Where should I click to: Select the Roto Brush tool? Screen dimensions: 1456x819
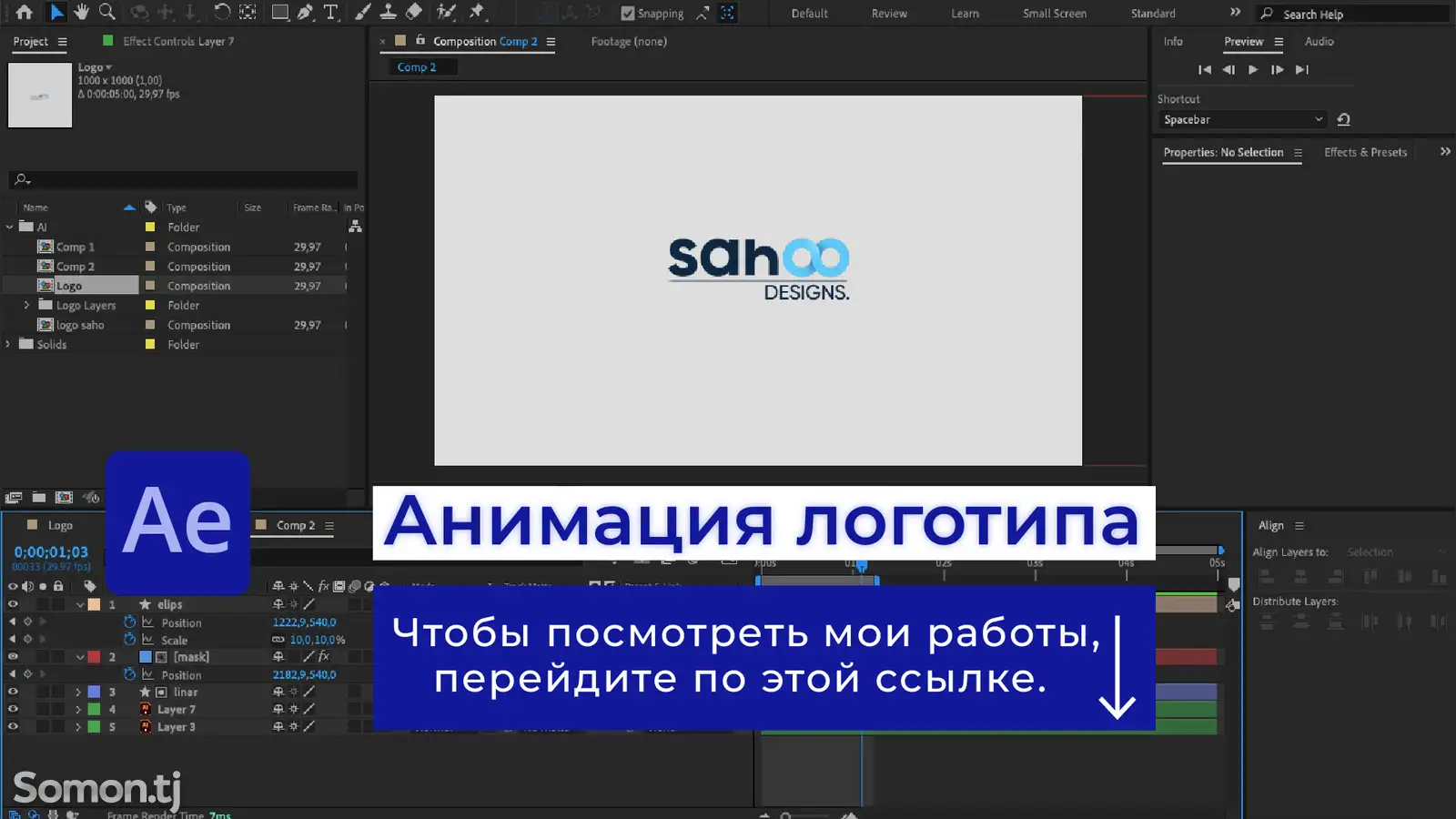coord(446,13)
